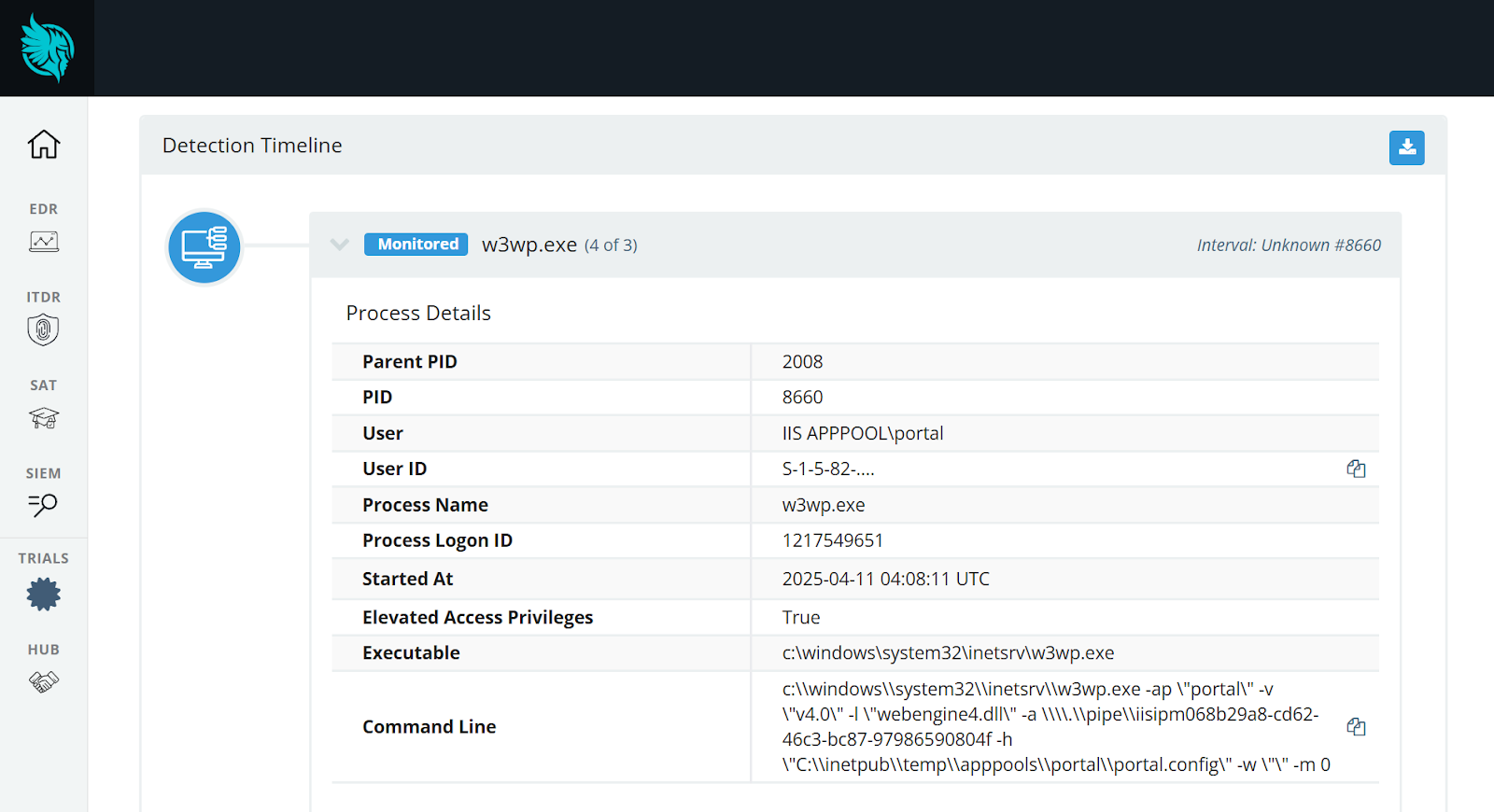Download the Detection Timeline
The height and width of the screenshot is (812, 1494).
click(1406, 147)
